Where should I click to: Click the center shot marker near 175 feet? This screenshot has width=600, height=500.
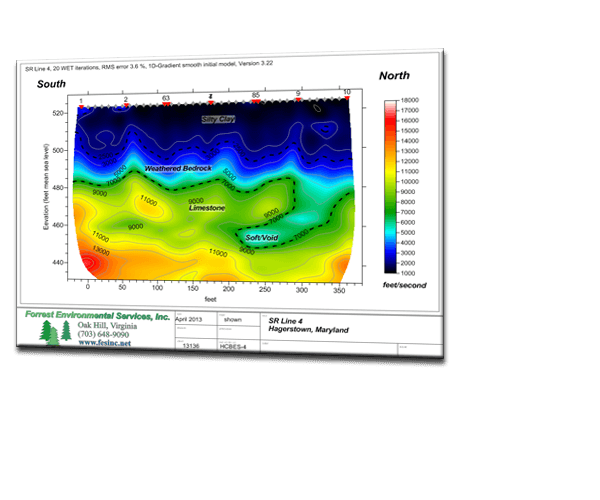point(210,101)
